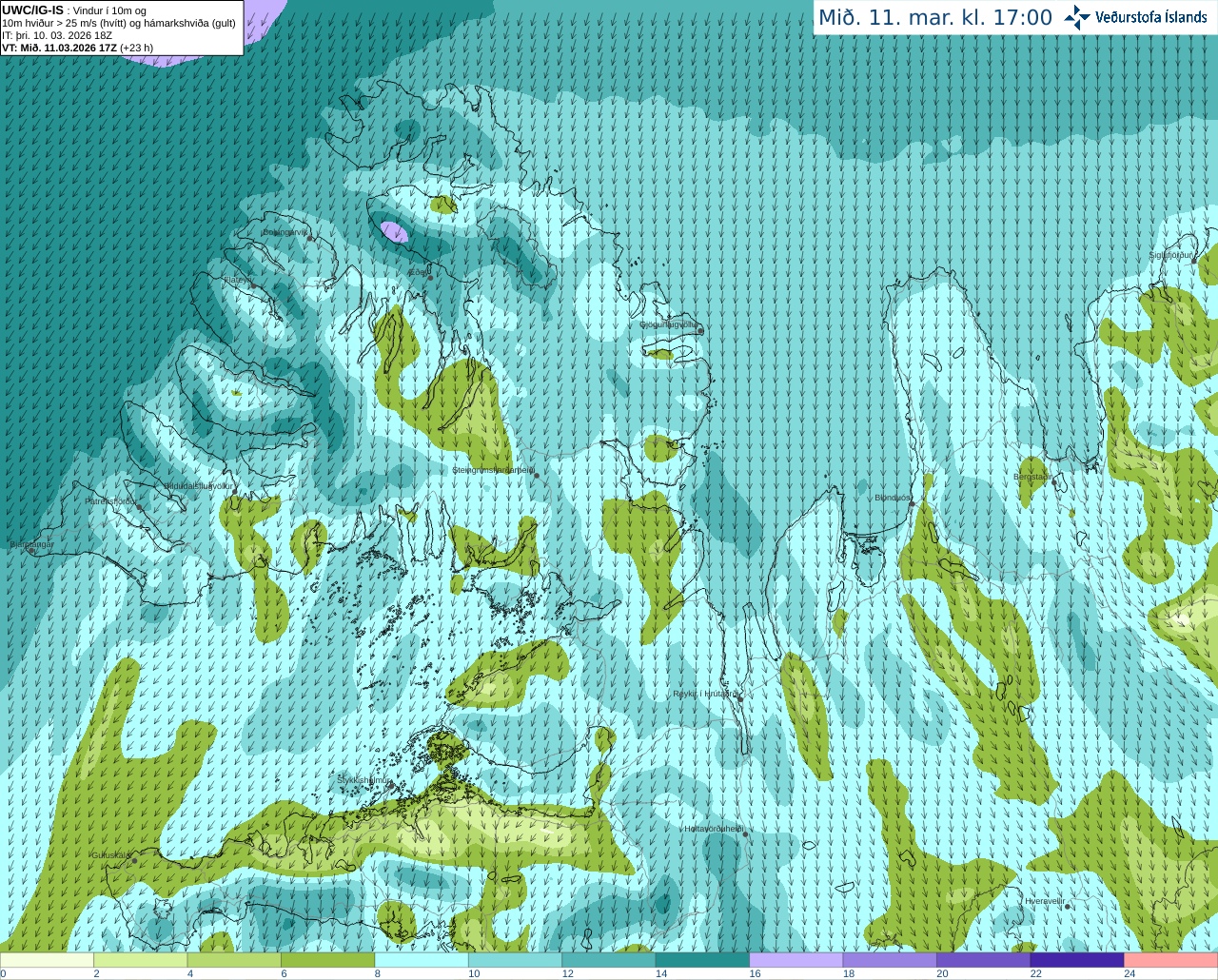Select the 12–14 m/s legend swatch
Viewport: 1218px width, 980px height.
[x=609, y=960]
